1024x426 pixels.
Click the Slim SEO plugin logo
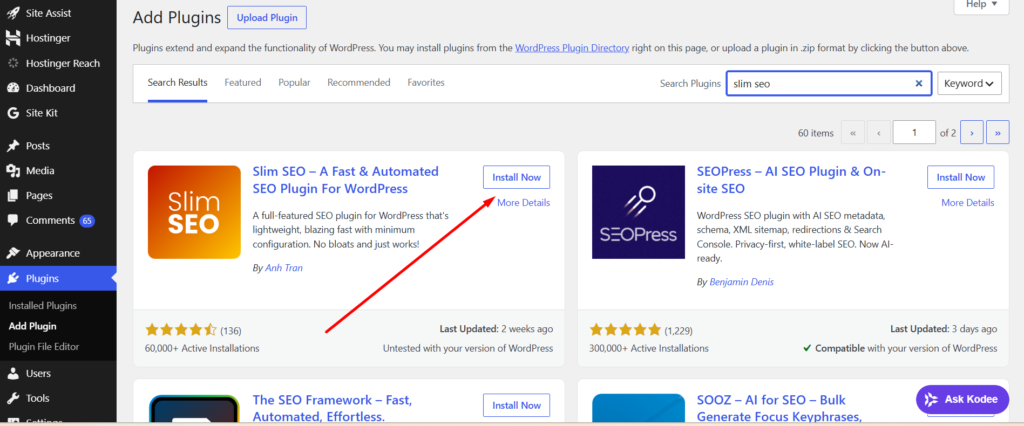[194, 212]
